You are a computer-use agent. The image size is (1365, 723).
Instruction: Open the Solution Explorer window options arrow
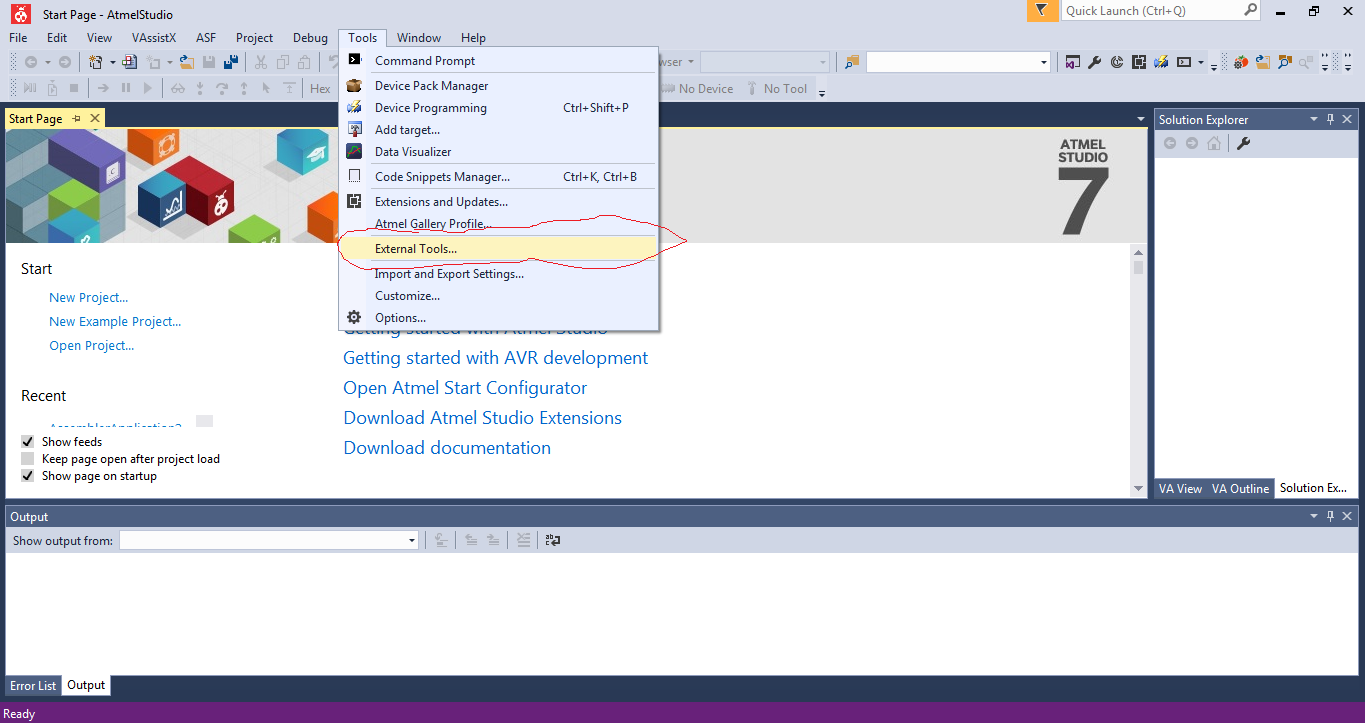pyautogui.click(x=1314, y=119)
